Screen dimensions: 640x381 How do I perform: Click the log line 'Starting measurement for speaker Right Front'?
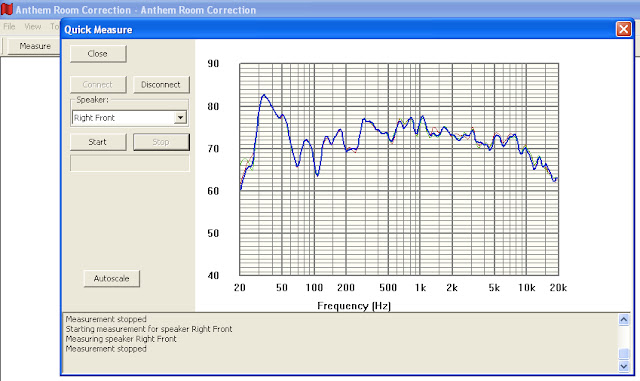[149, 329]
